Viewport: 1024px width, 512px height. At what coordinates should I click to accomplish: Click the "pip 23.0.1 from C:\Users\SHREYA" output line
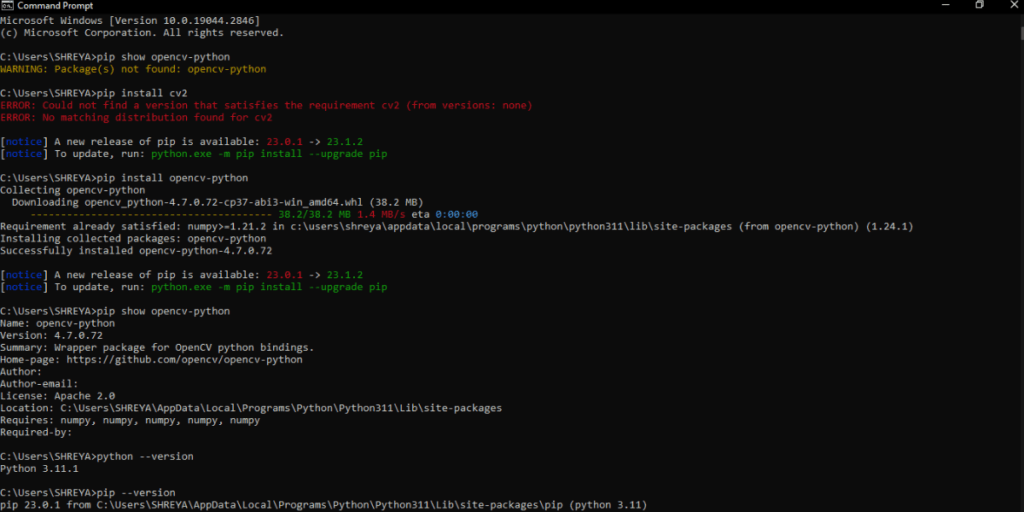tap(323, 505)
